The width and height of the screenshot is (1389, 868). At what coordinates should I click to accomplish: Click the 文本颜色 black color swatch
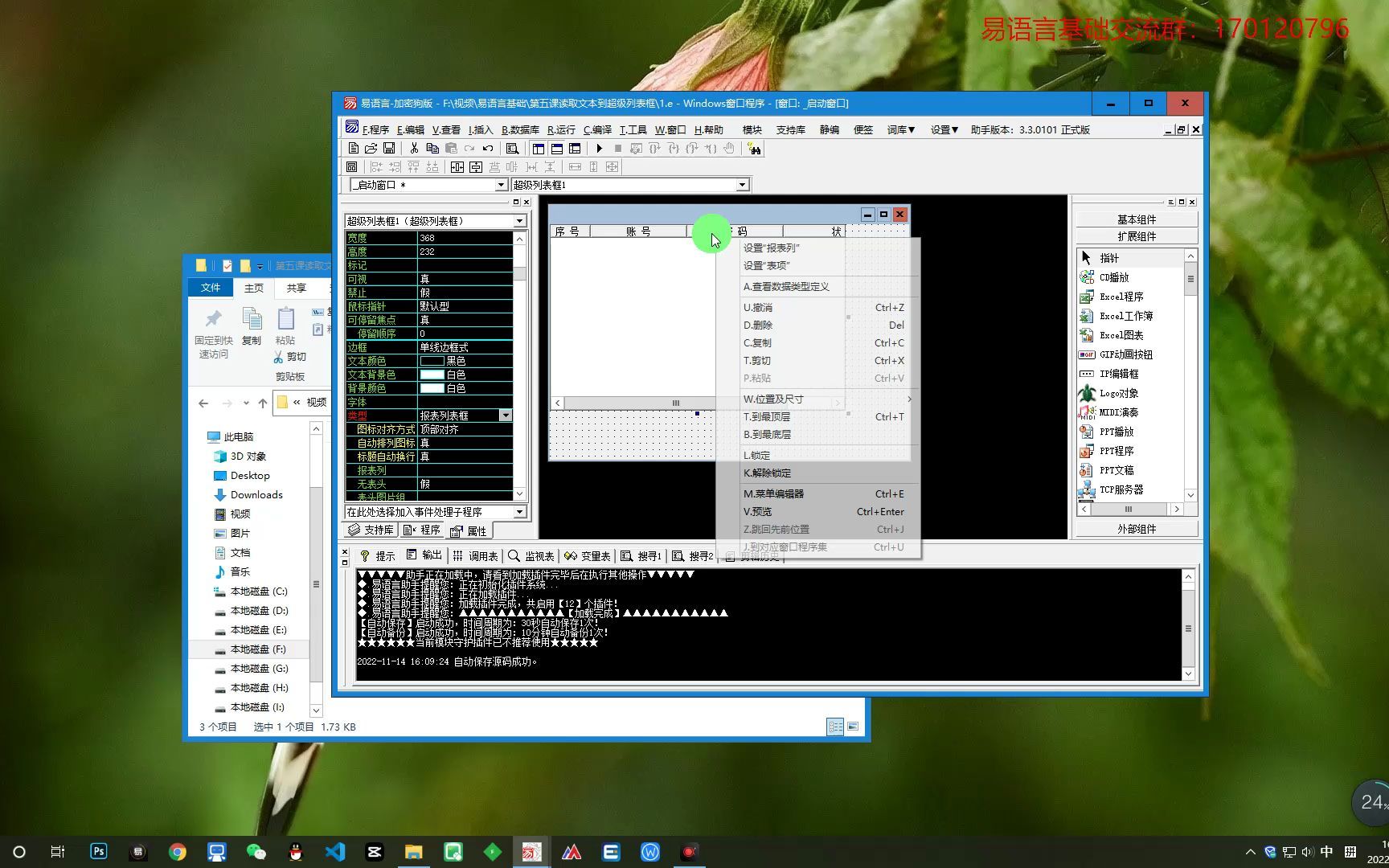point(432,361)
